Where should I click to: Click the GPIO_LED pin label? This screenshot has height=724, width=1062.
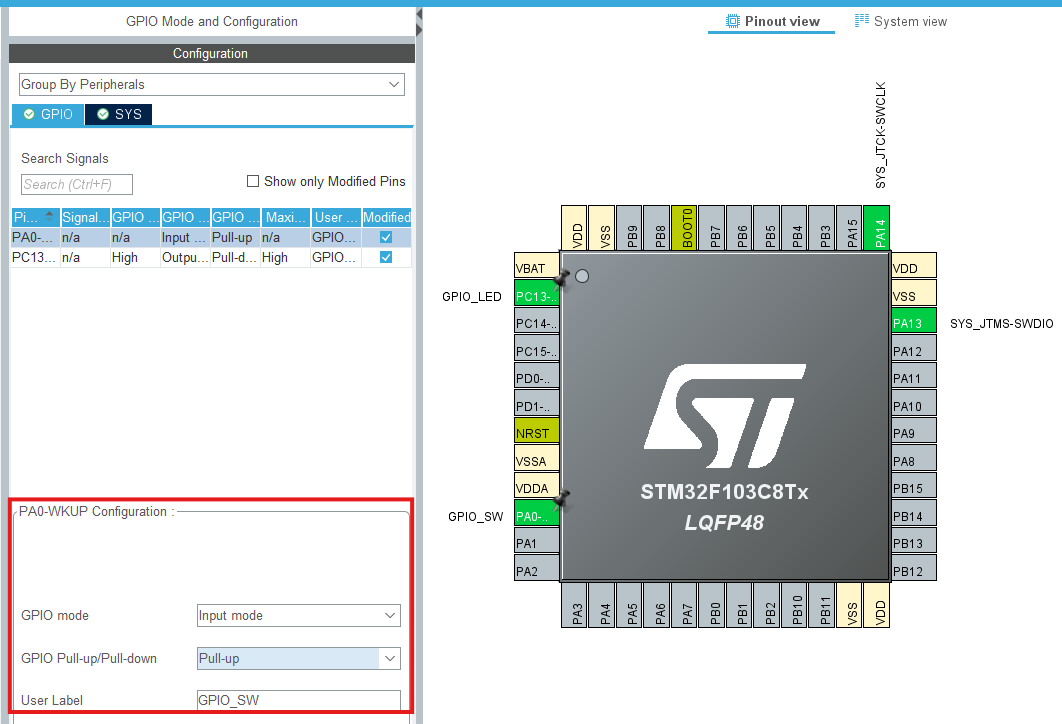click(x=471, y=297)
